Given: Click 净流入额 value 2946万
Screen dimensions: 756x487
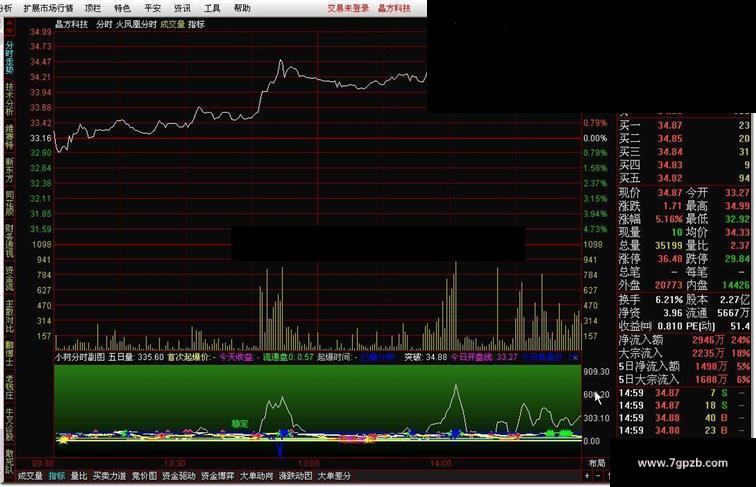Looking at the screenshot, I should (x=708, y=339).
